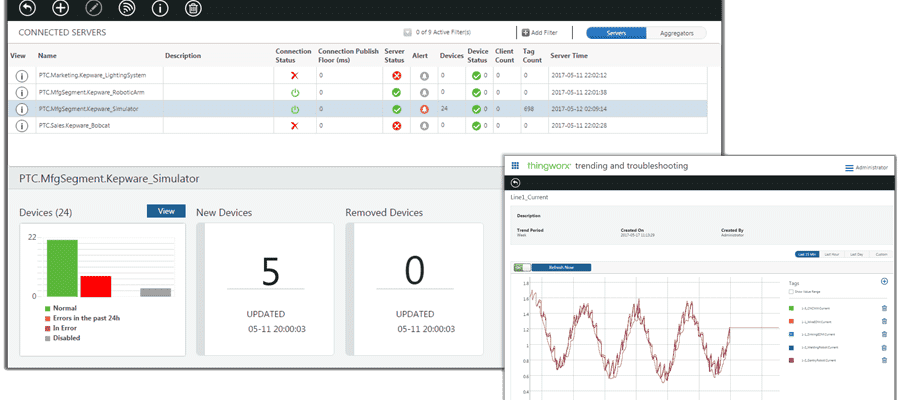Click the Add Filter button
The height and width of the screenshot is (400, 900).
click(539, 33)
